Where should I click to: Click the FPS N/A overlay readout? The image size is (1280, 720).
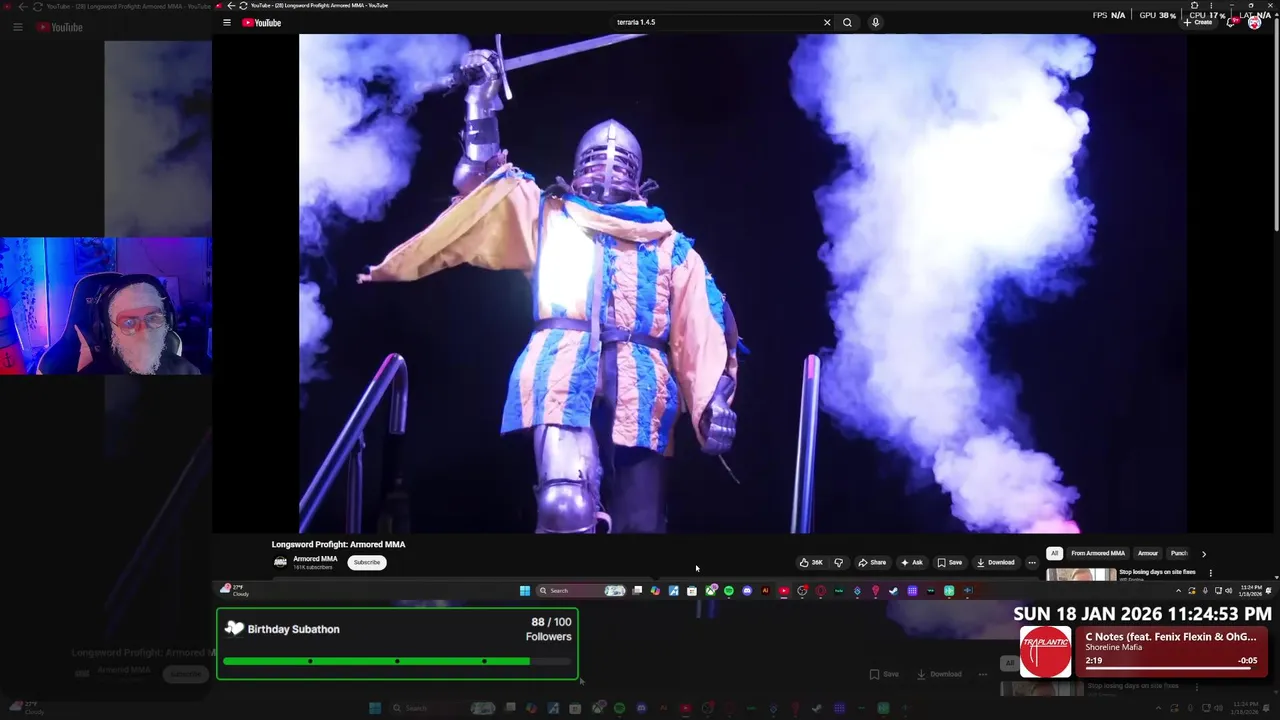(1109, 15)
